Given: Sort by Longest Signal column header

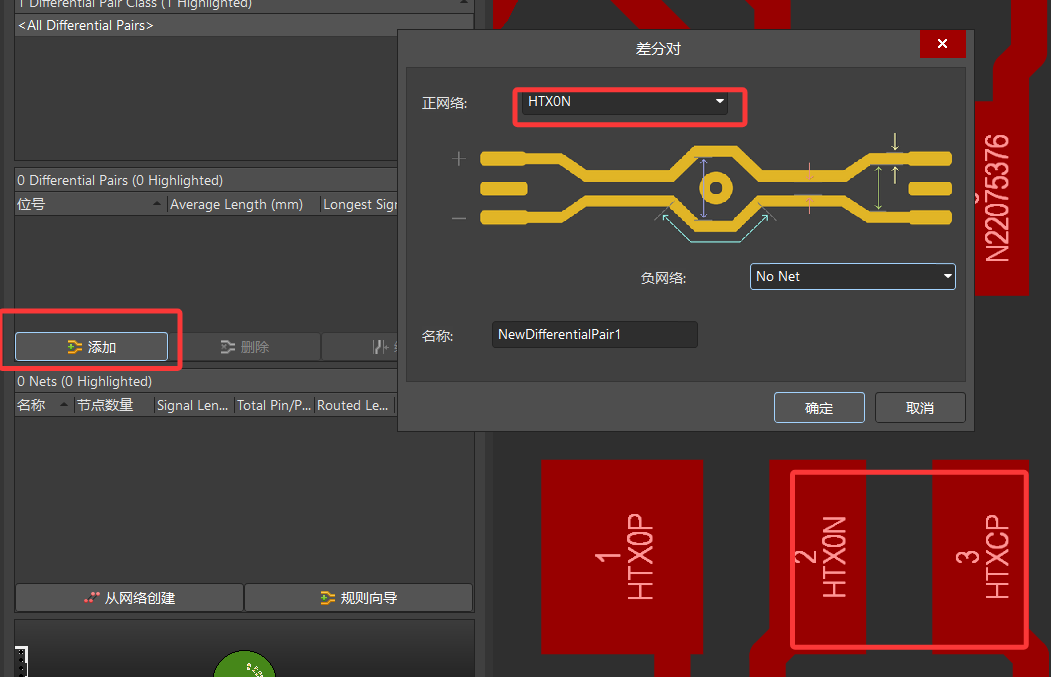Looking at the screenshot, I should click(x=359, y=204).
